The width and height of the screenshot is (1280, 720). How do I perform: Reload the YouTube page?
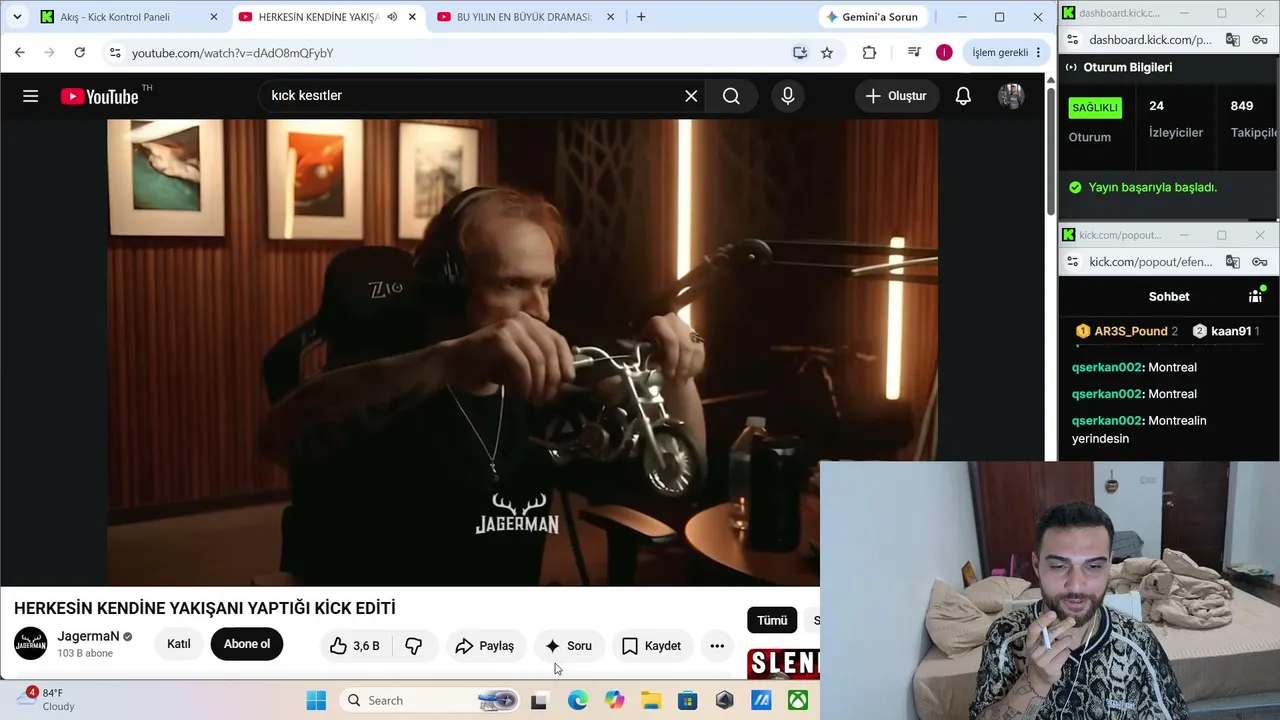click(80, 52)
